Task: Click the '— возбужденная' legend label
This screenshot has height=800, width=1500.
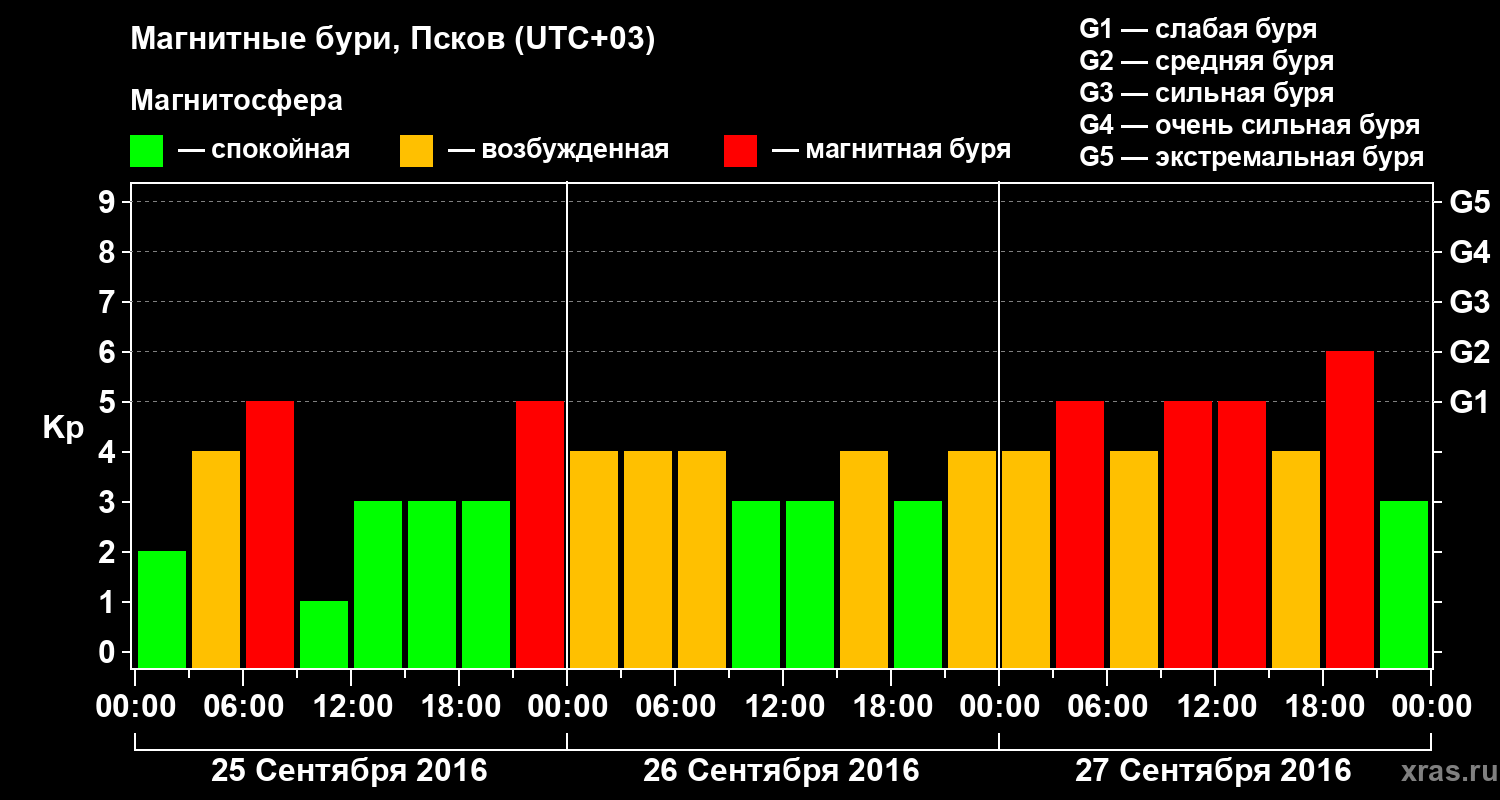Action: click(x=559, y=151)
